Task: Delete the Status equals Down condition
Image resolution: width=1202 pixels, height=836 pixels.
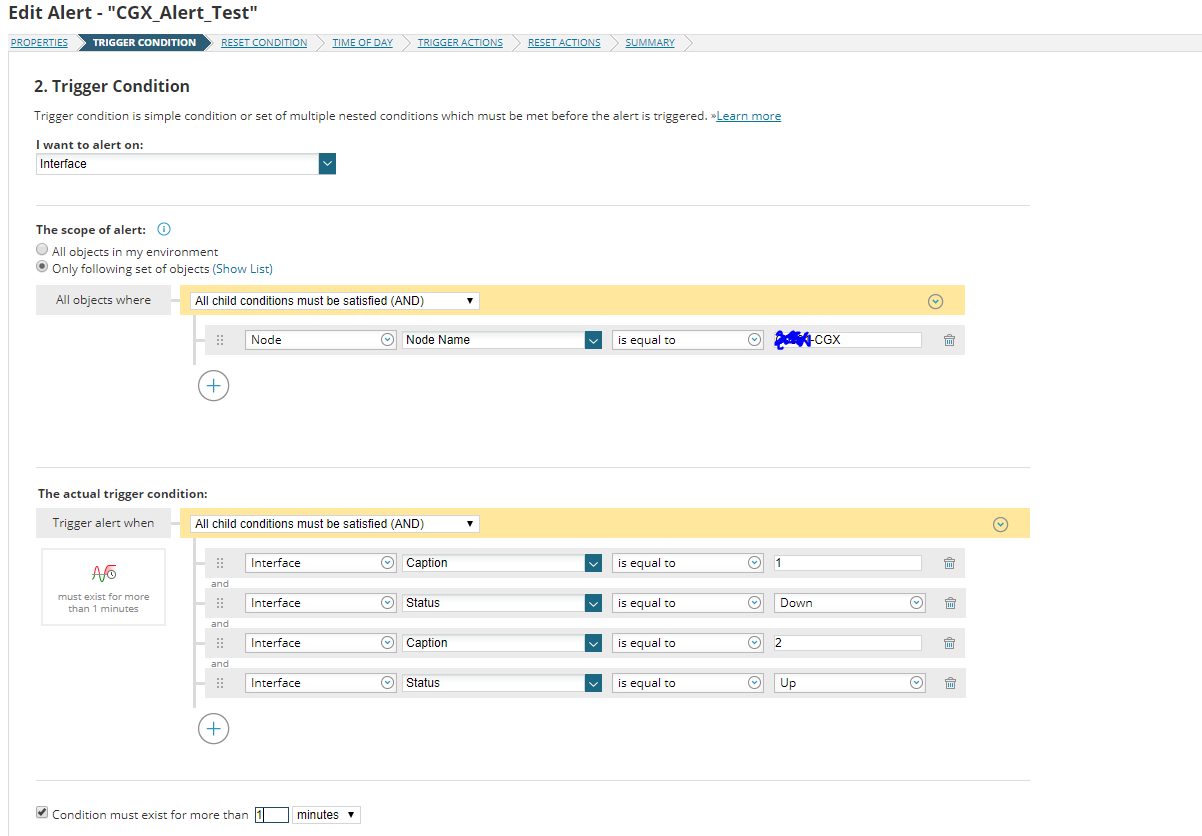Action: [949, 603]
